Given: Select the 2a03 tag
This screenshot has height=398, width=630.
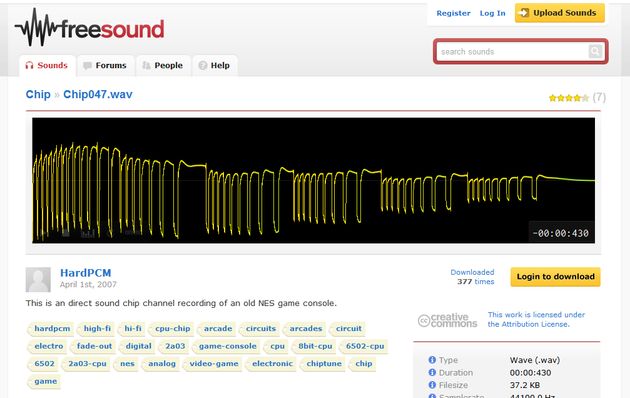Looking at the screenshot, I should coord(174,346).
